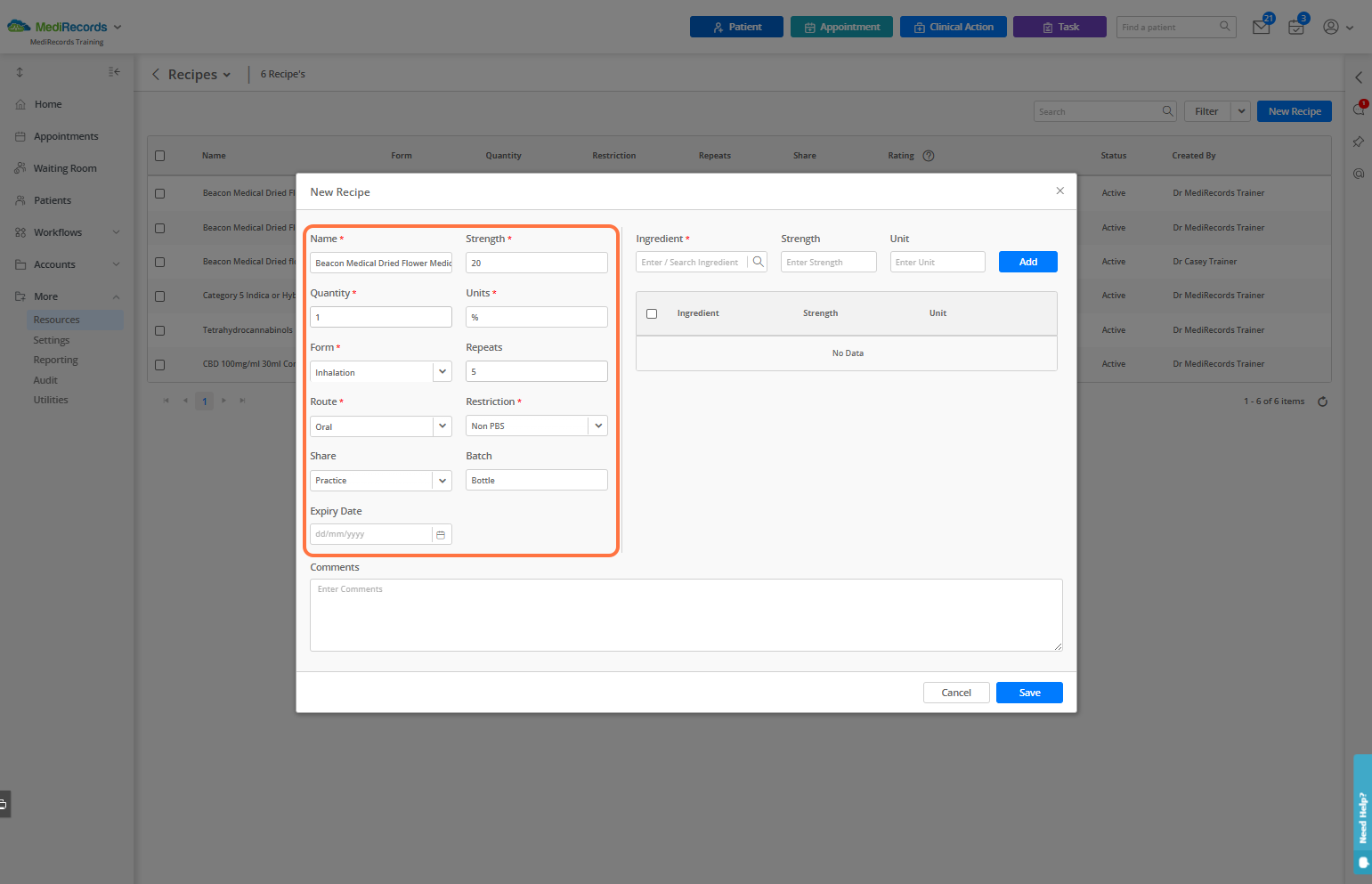1372x884 pixels.
Task: Click the Patient button in top bar
Action: click(736, 27)
